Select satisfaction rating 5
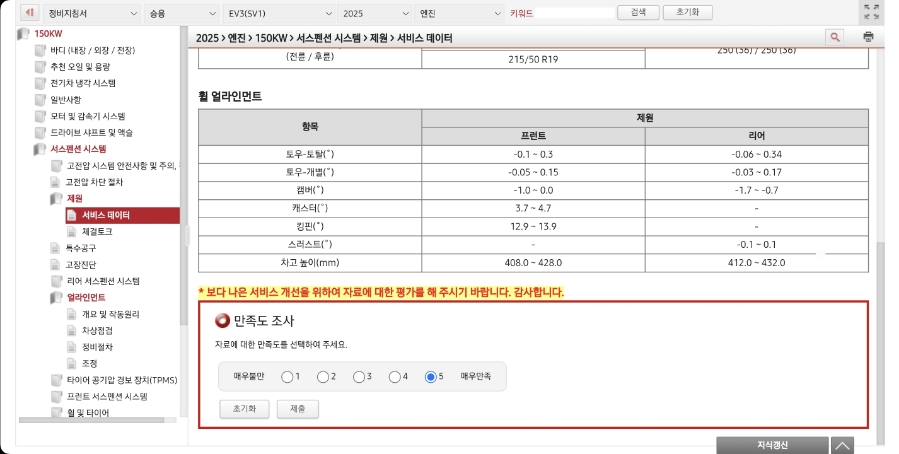899x454 pixels. click(x=431, y=377)
